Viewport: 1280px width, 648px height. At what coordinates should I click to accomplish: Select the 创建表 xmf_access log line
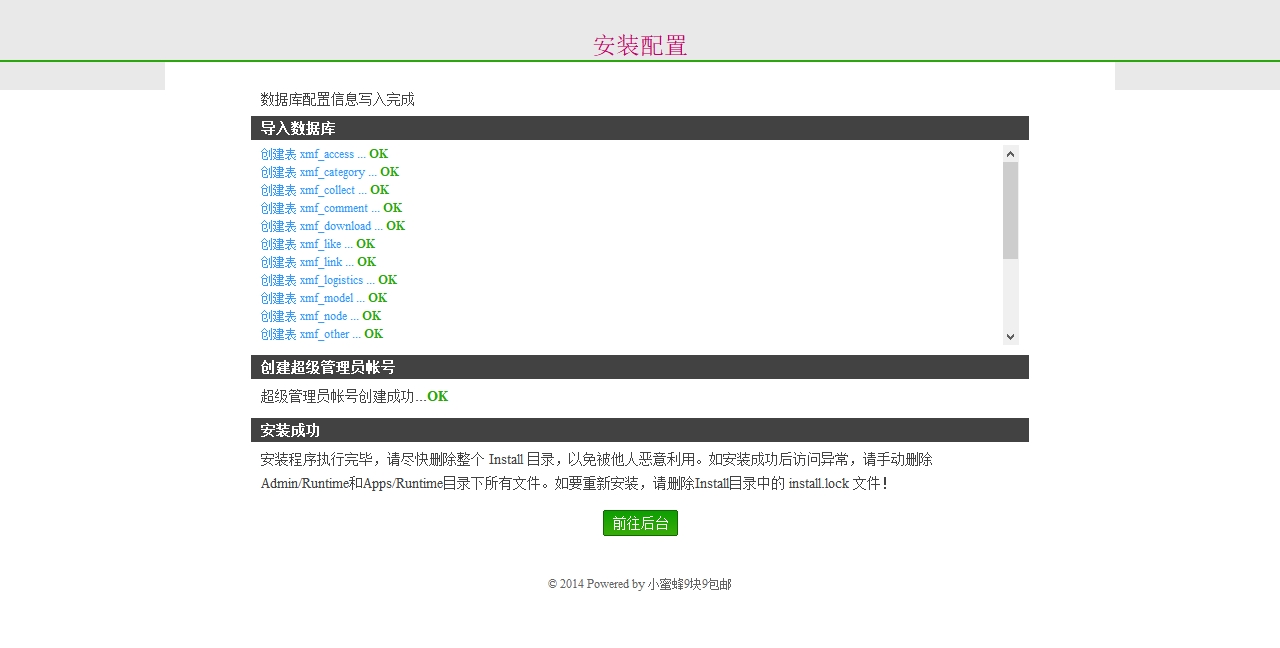324,154
